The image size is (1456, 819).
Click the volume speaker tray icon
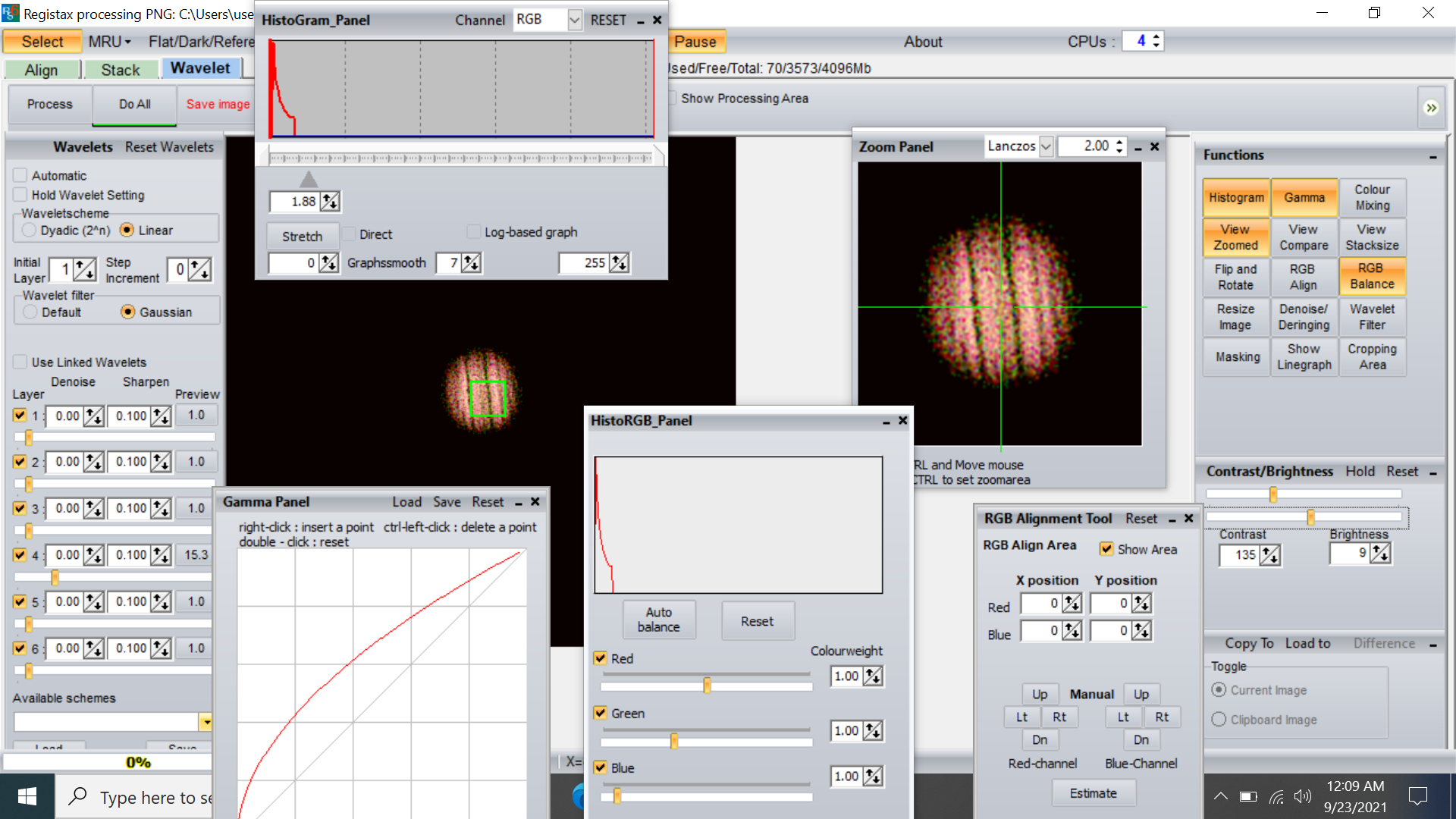point(1303,796)
